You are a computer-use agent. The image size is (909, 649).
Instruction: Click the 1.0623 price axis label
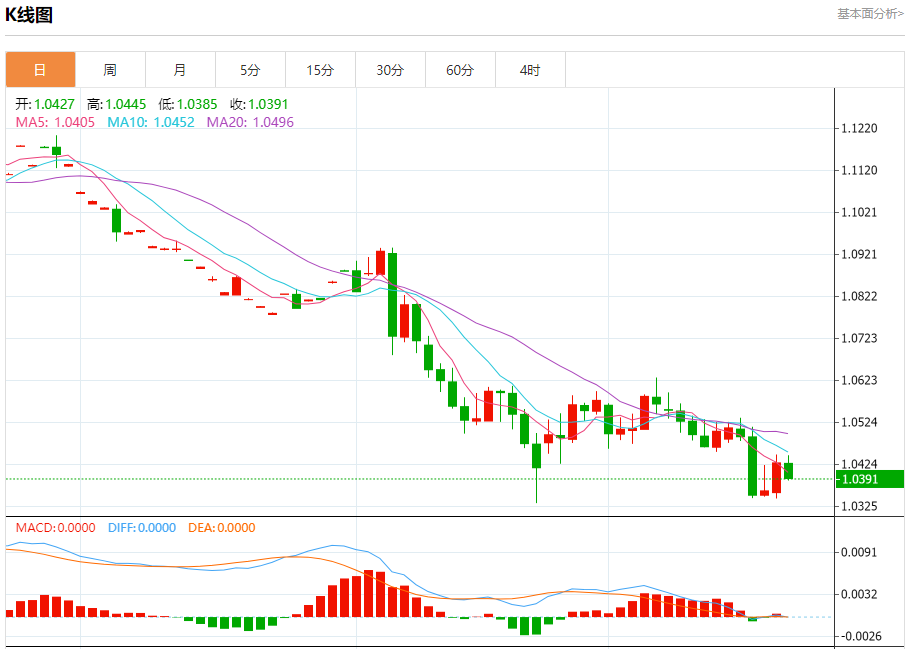pos(860,381)
